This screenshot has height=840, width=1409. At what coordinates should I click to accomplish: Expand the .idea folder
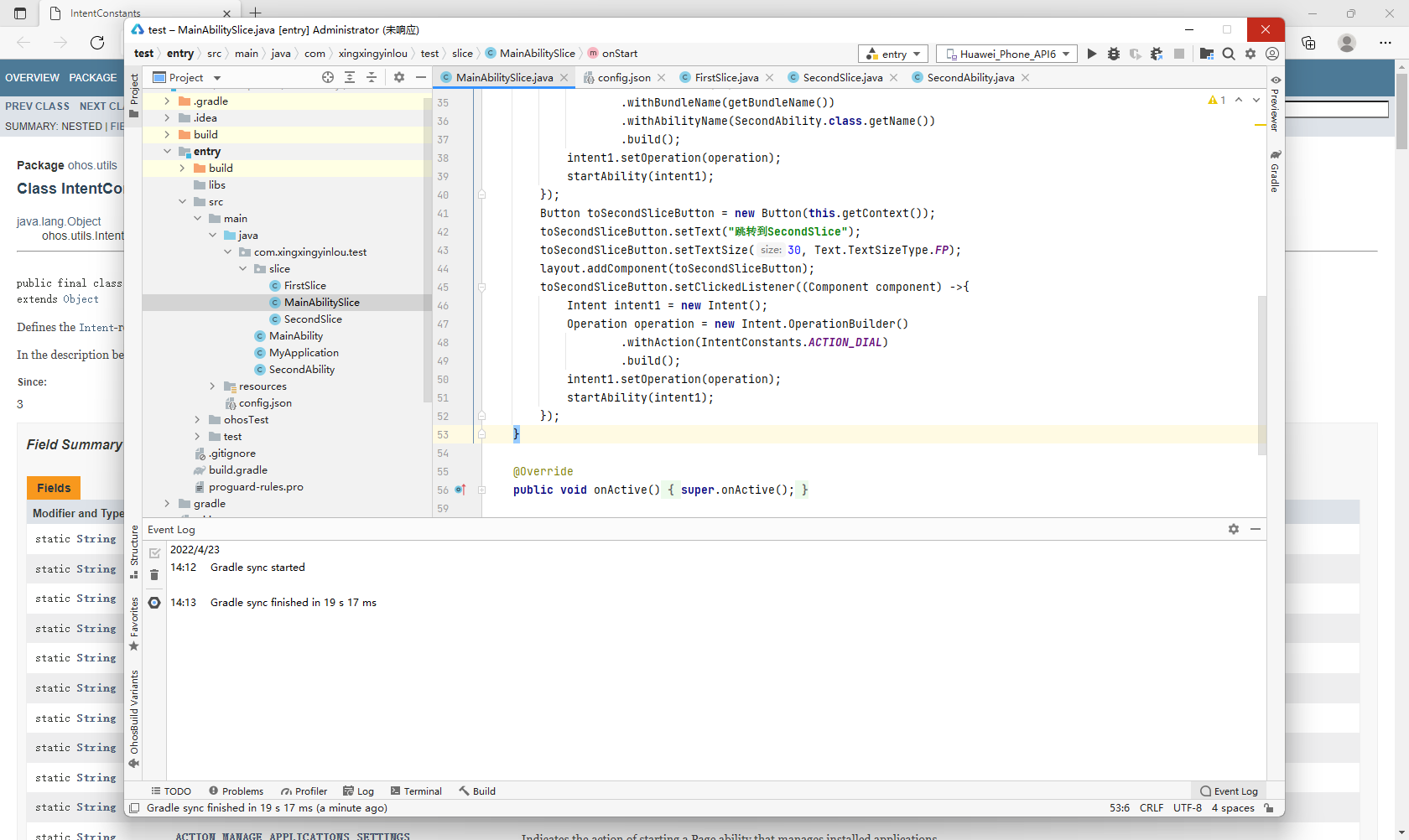tap(167, 117)
